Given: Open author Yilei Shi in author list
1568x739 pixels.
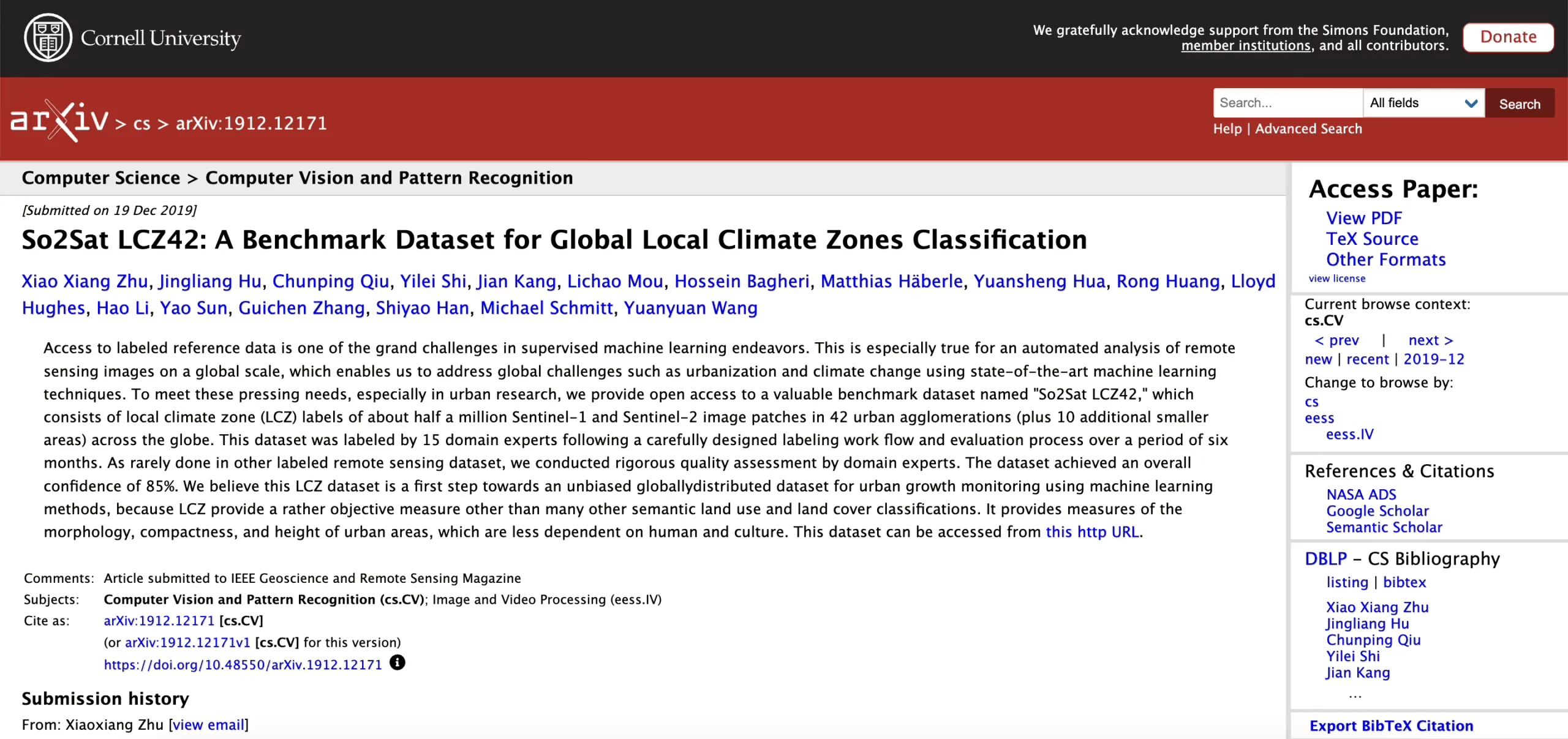Looking at the screenshot, I should [433, 281].
